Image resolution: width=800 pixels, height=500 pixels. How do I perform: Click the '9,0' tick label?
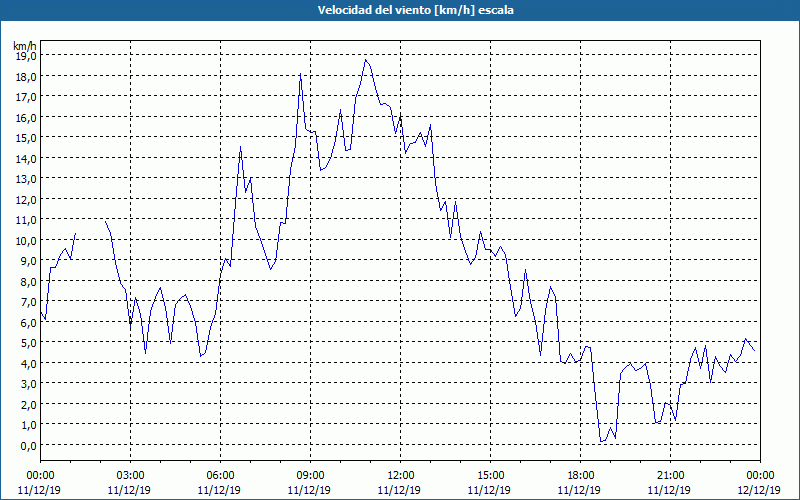tap(28, 261)
